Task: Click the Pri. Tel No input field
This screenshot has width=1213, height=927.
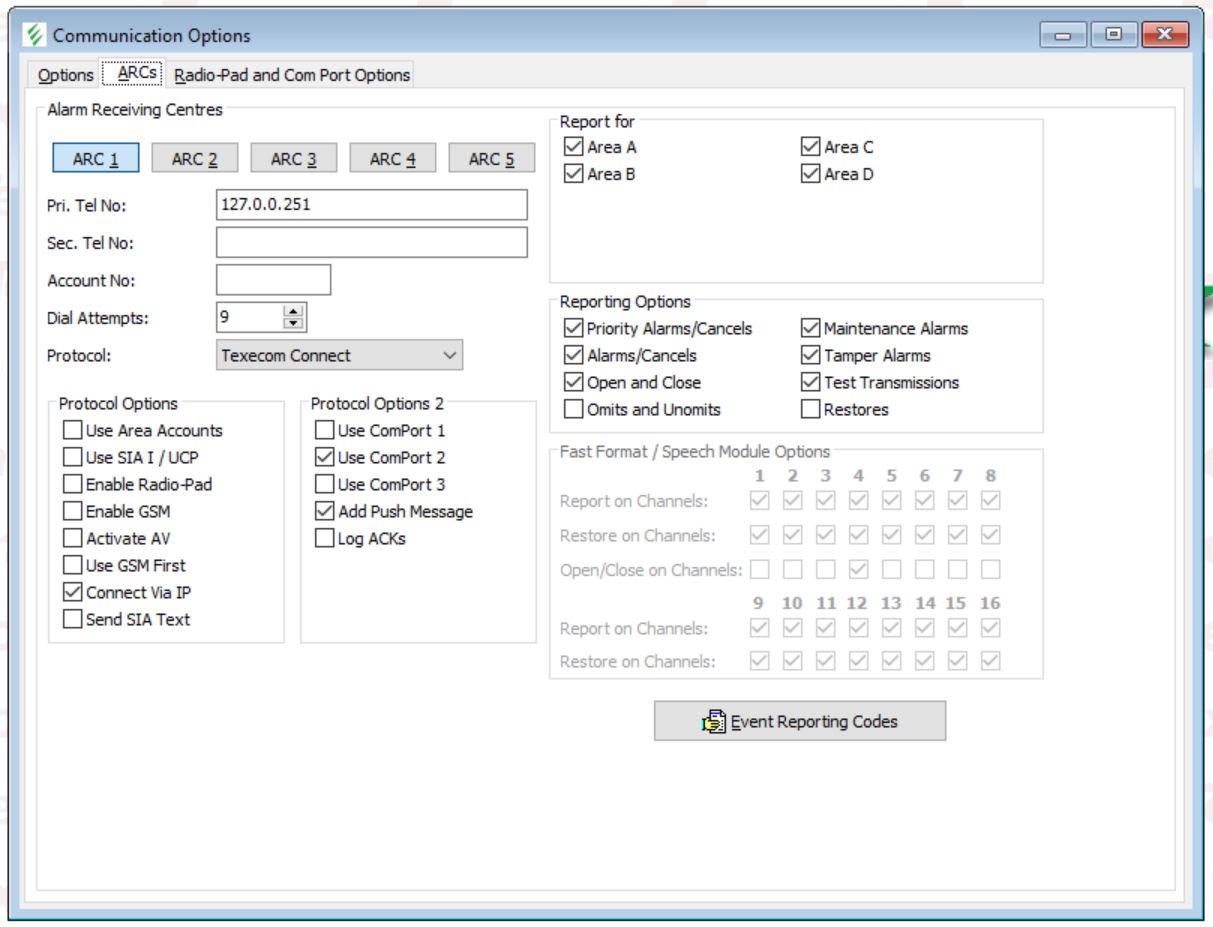Action: click(371, 205)
